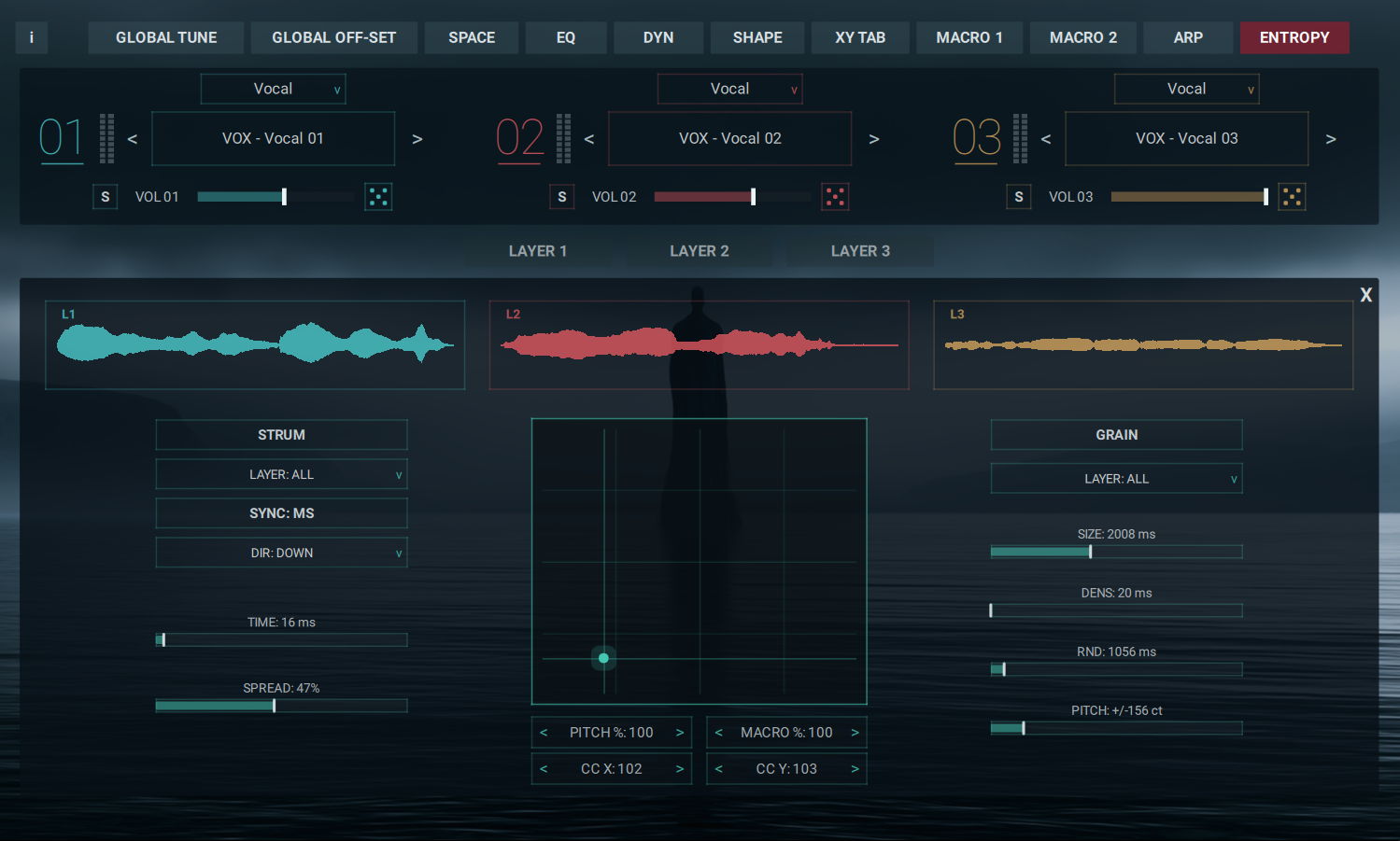
Task: Close the Entropy panel with X
Action: tap(1366, 295)
